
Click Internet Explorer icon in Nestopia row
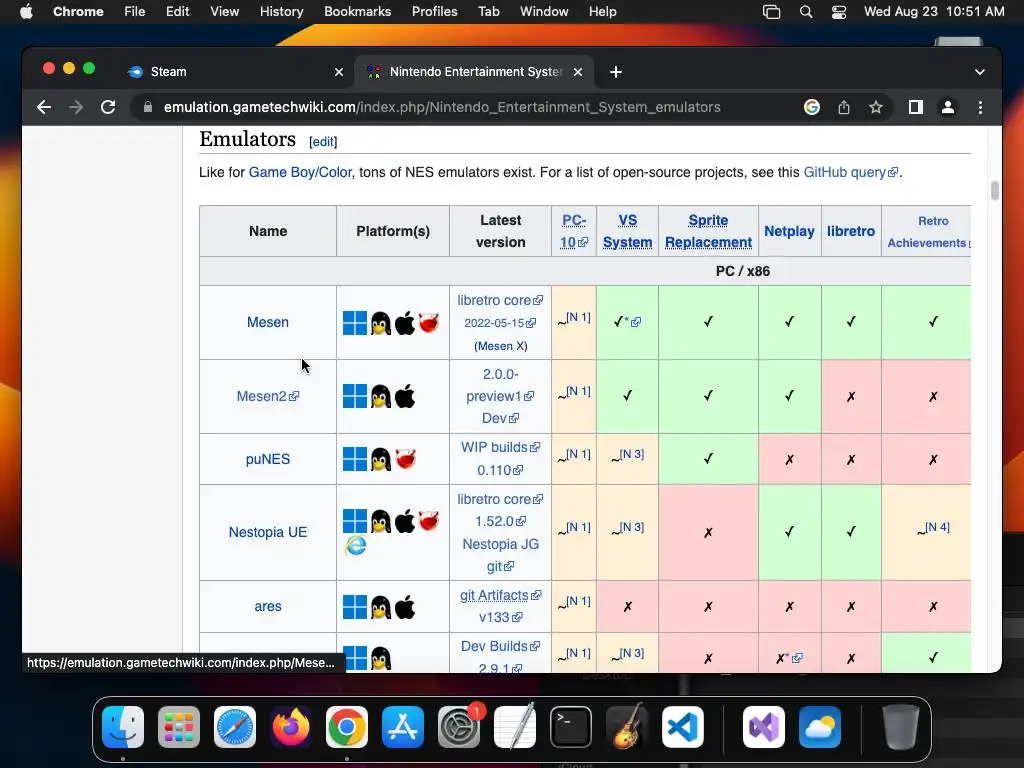[355, 545]
